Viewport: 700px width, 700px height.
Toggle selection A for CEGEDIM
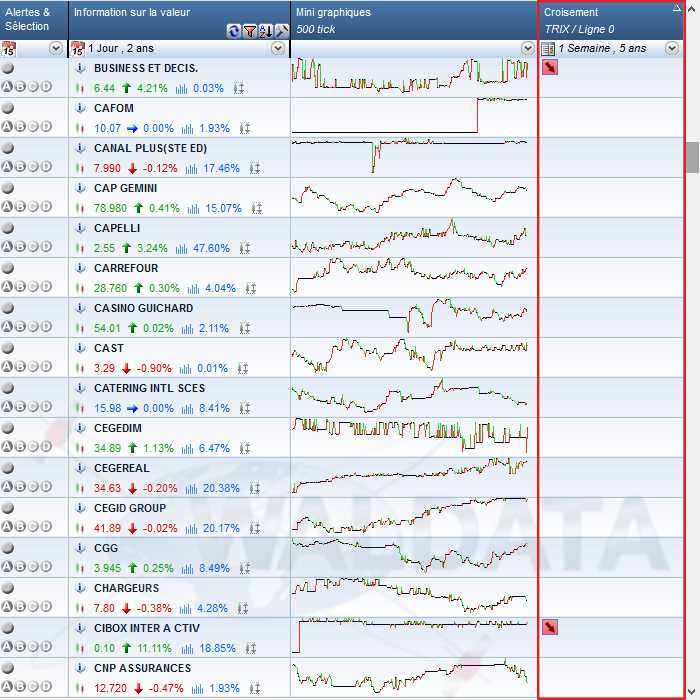click(x=7, y=446)
